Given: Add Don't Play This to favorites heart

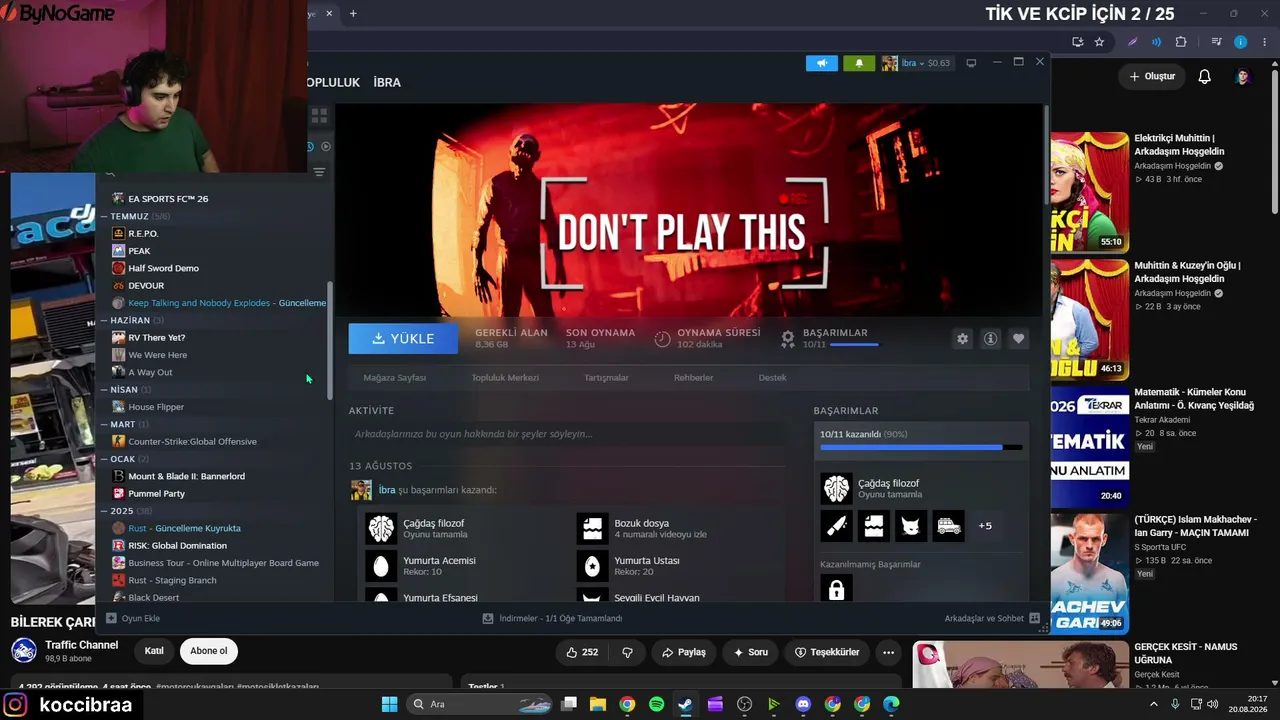Looking at the screenshot, I should [x=1018, y=339].
